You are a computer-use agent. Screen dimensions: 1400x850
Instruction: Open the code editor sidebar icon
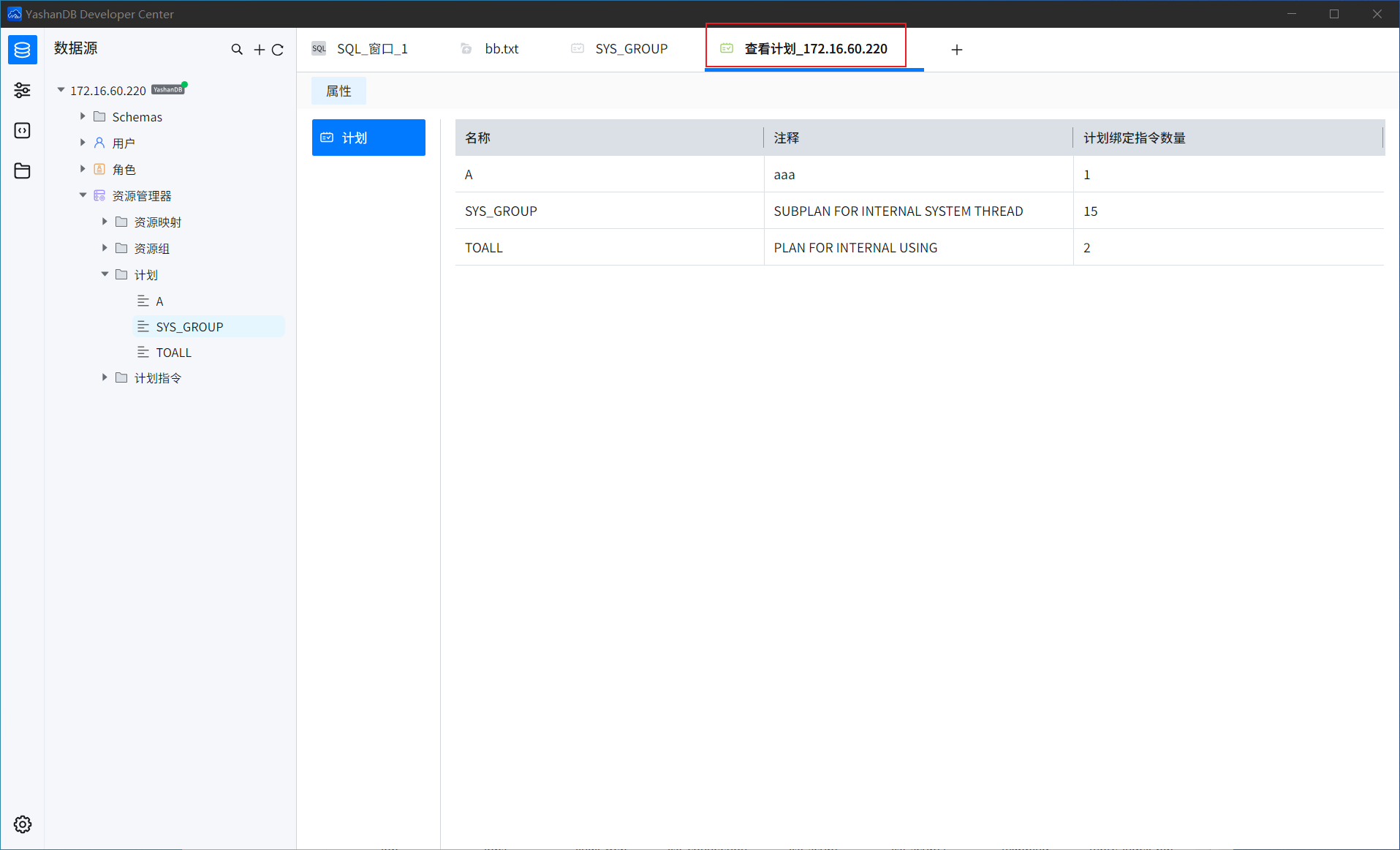coord(22,130)
